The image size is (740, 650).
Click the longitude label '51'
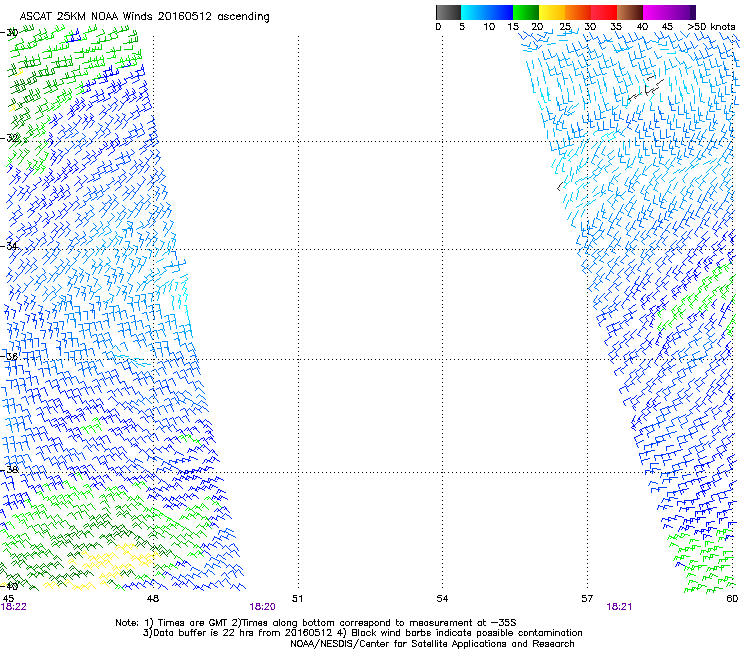click(297, 599)
